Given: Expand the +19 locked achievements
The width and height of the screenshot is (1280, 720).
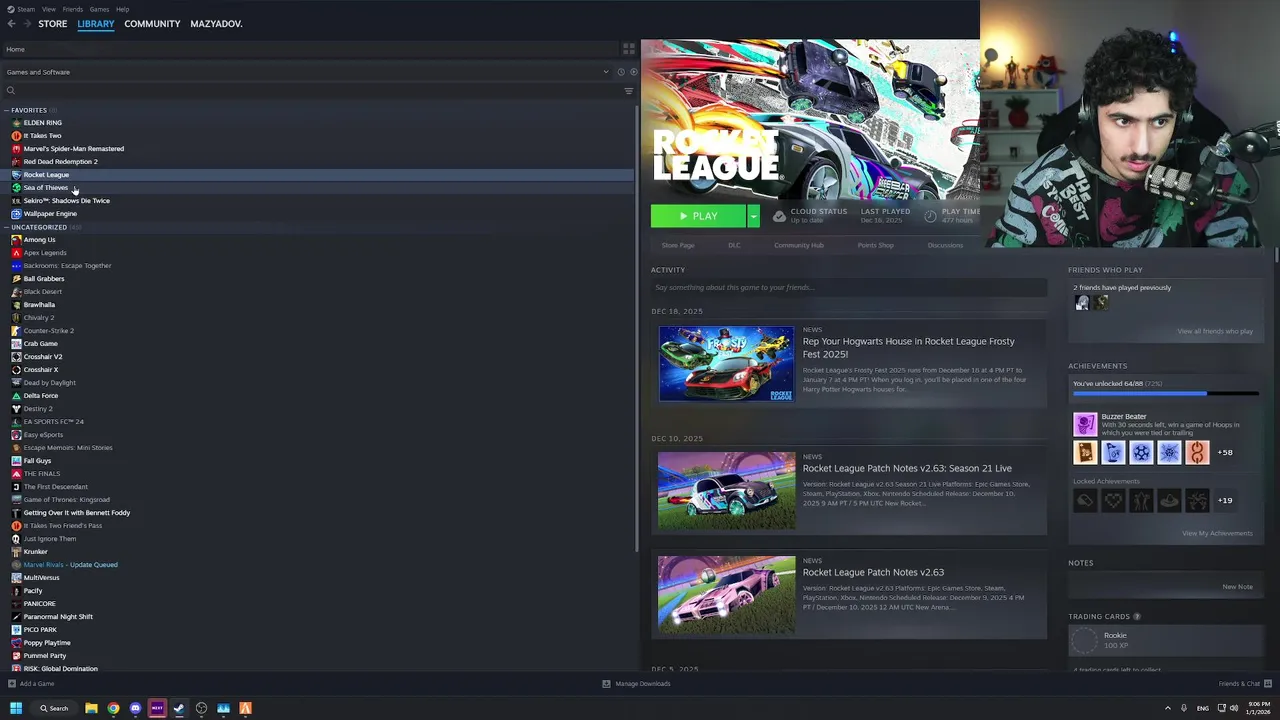Looking at the screenshot, I should (x=1225, y=500).
